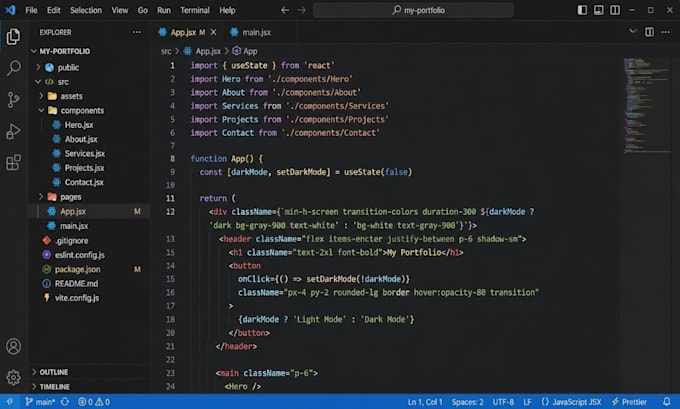Open the View menu
This screenshot has width=680, height=409.
coord(120,10)
